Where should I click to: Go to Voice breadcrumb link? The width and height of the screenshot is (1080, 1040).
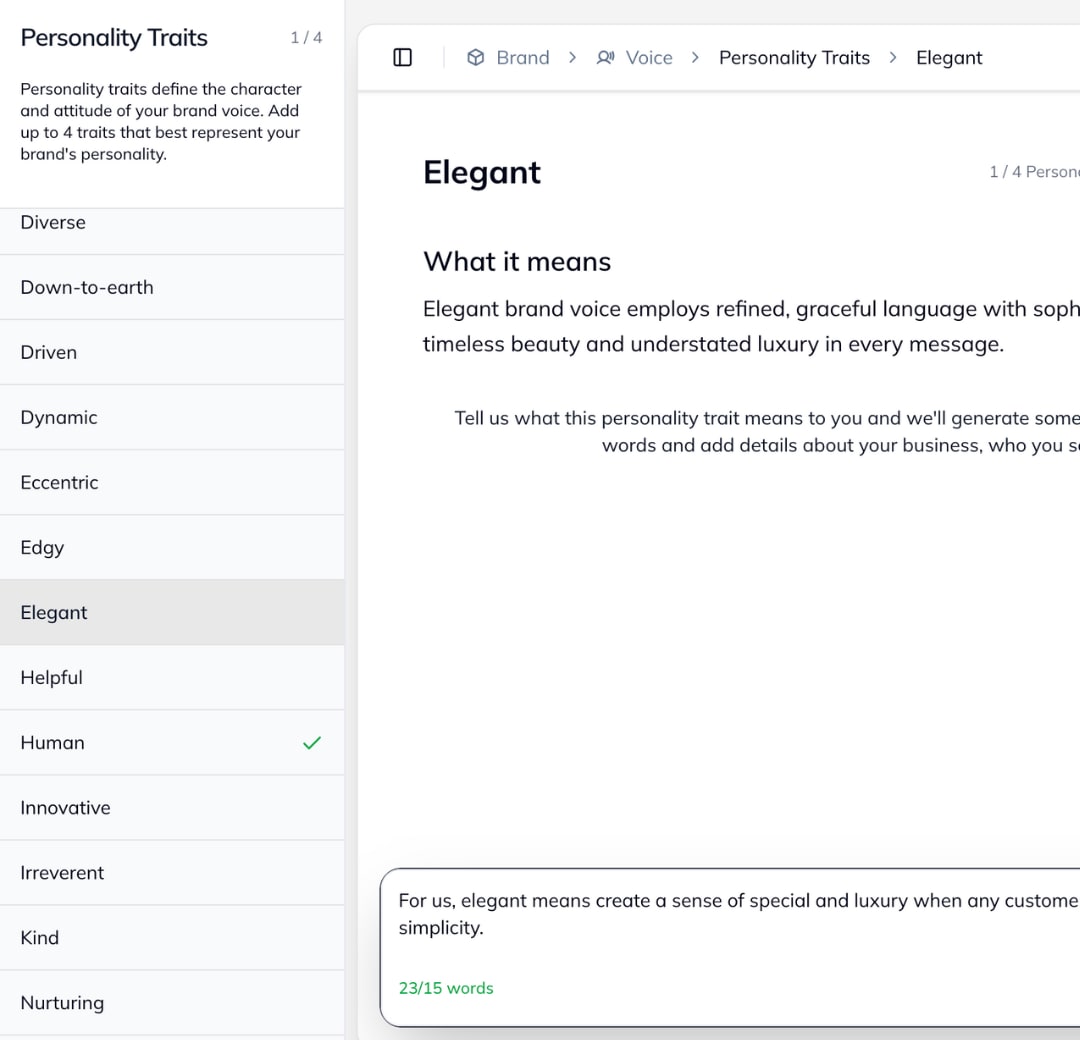649,58
